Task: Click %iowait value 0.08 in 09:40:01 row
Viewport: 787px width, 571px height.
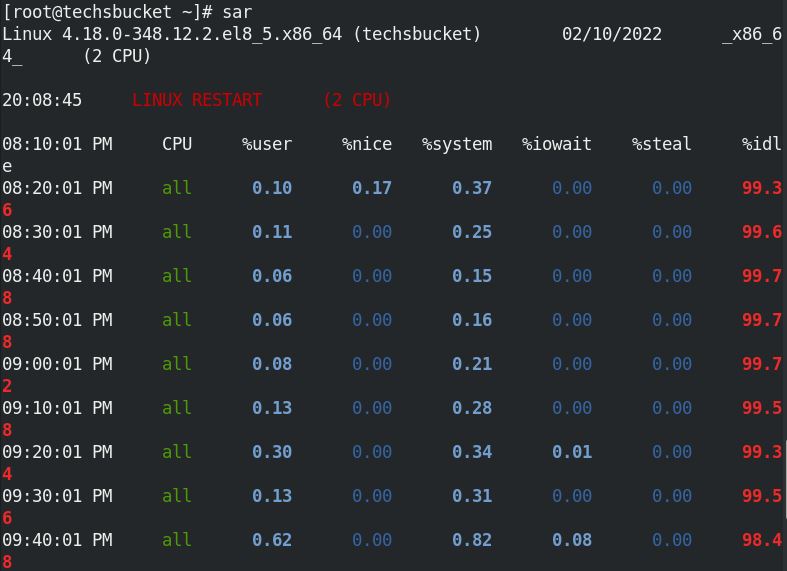Action: [x=572, y=540]
